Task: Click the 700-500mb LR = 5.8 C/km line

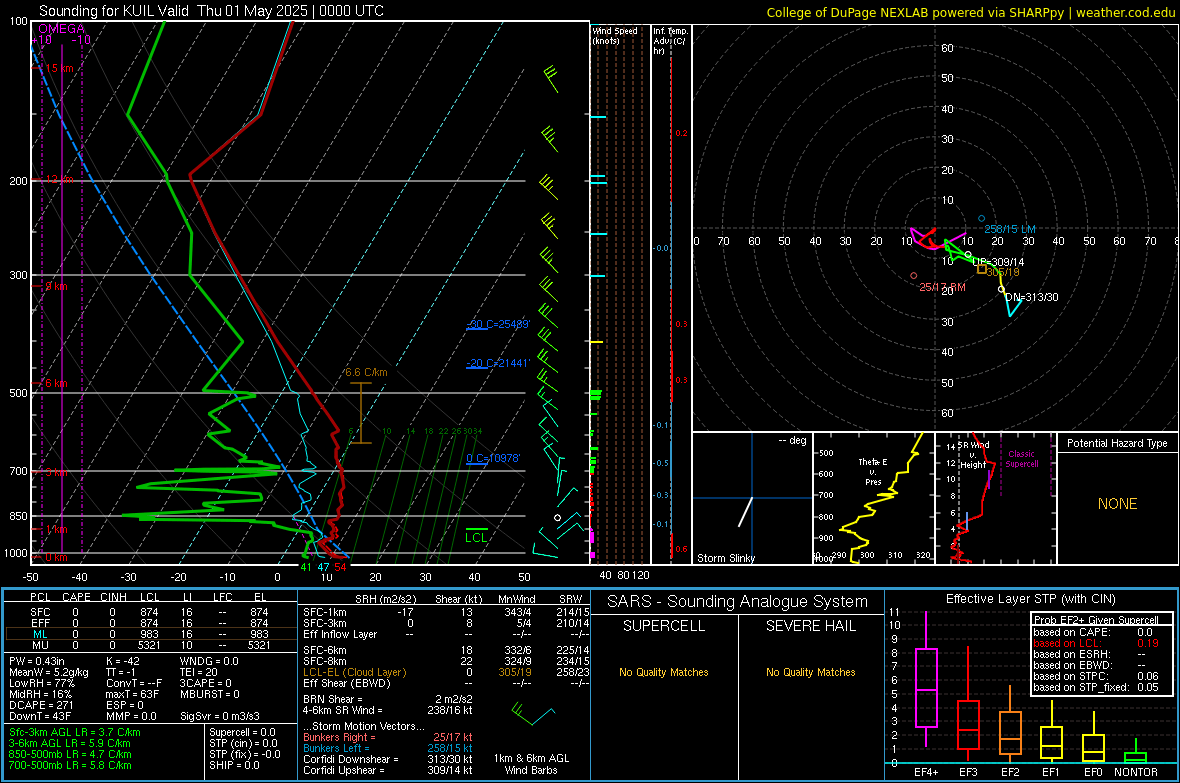Action: [70, 765]
